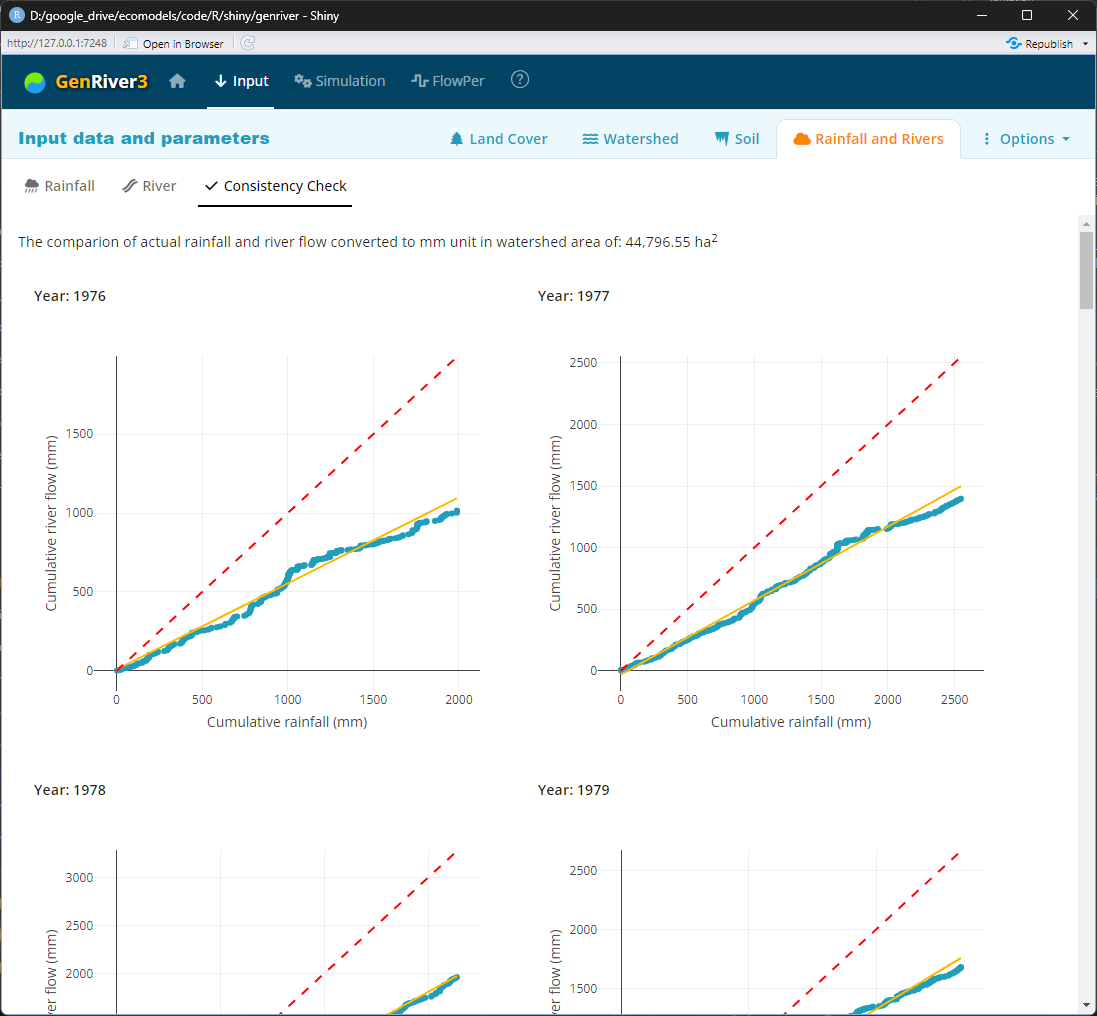
Task: Click the 'Year: 1977' chart title
Action: click(x=574, y=296)
